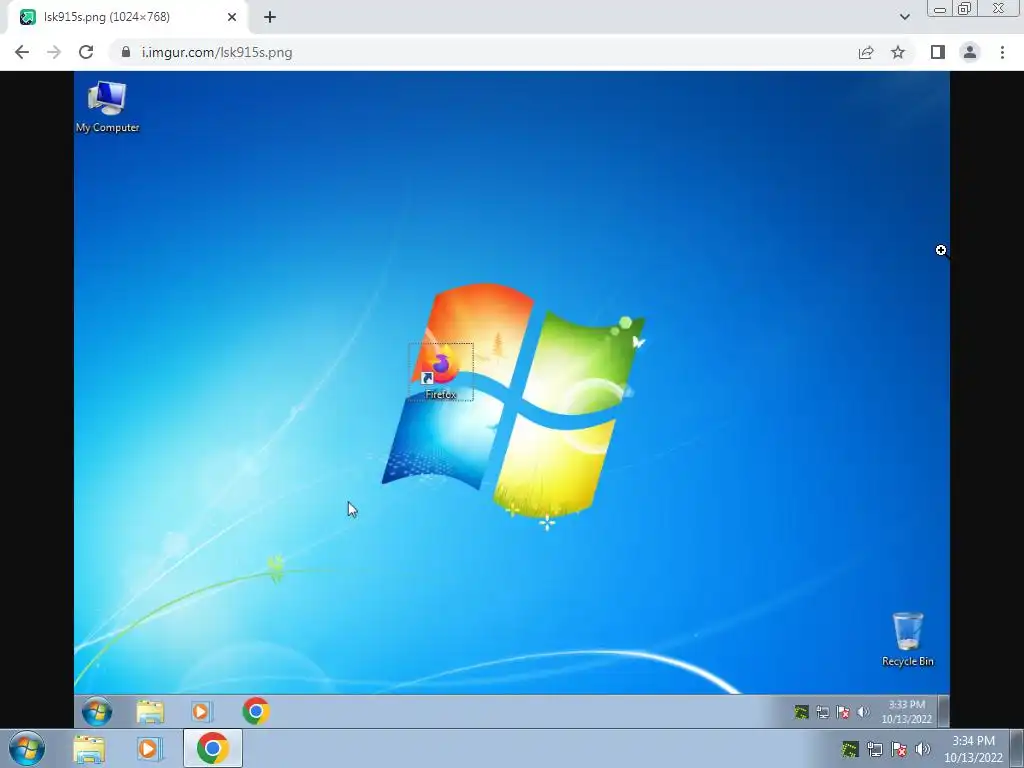Close the lsk915s.png tab

tap(232, 17)
